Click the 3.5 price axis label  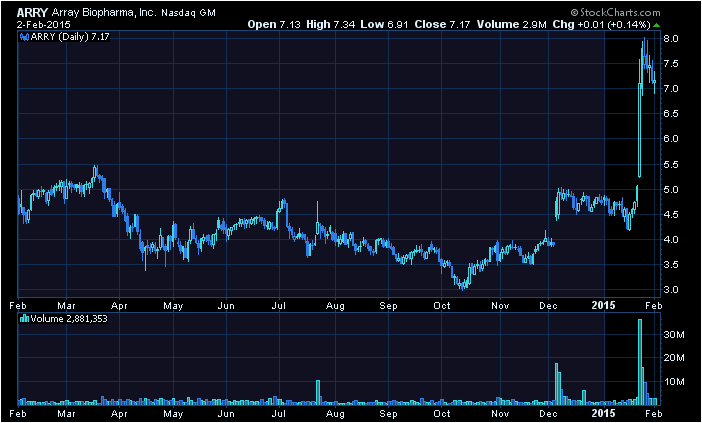click(672, 265)
